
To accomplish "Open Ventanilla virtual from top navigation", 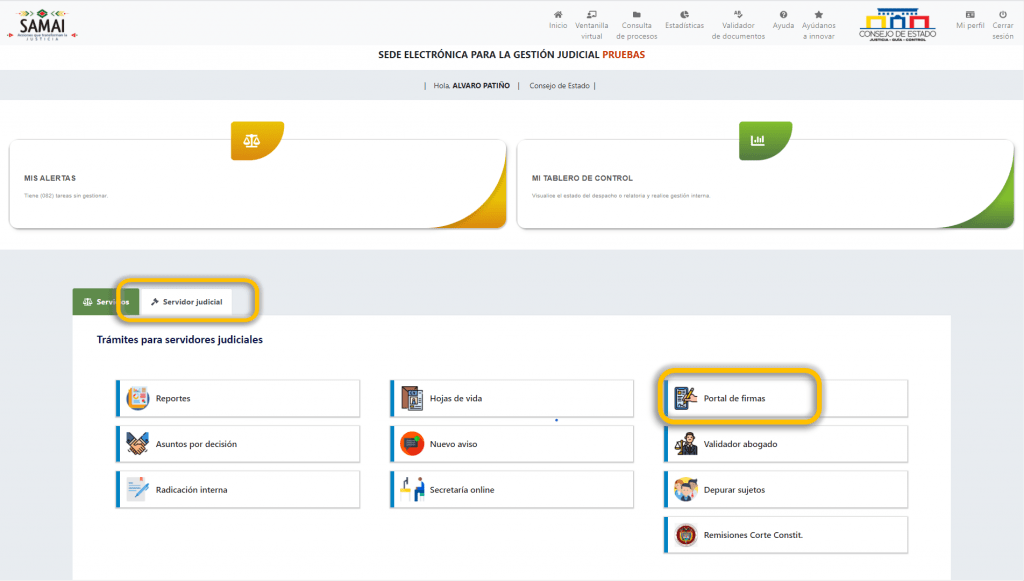I will 591,15.
